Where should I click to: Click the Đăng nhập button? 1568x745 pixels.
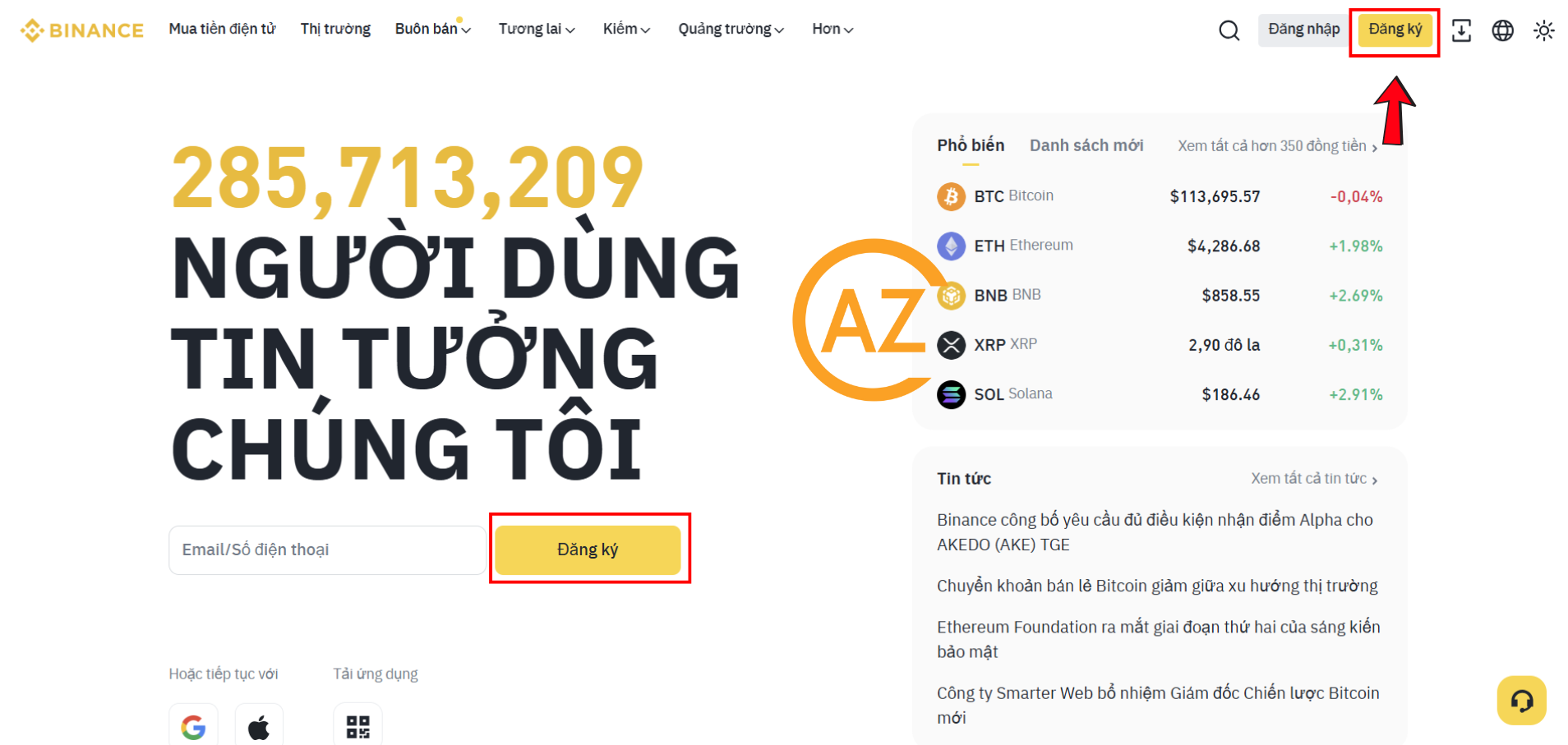pos(1303,30)
